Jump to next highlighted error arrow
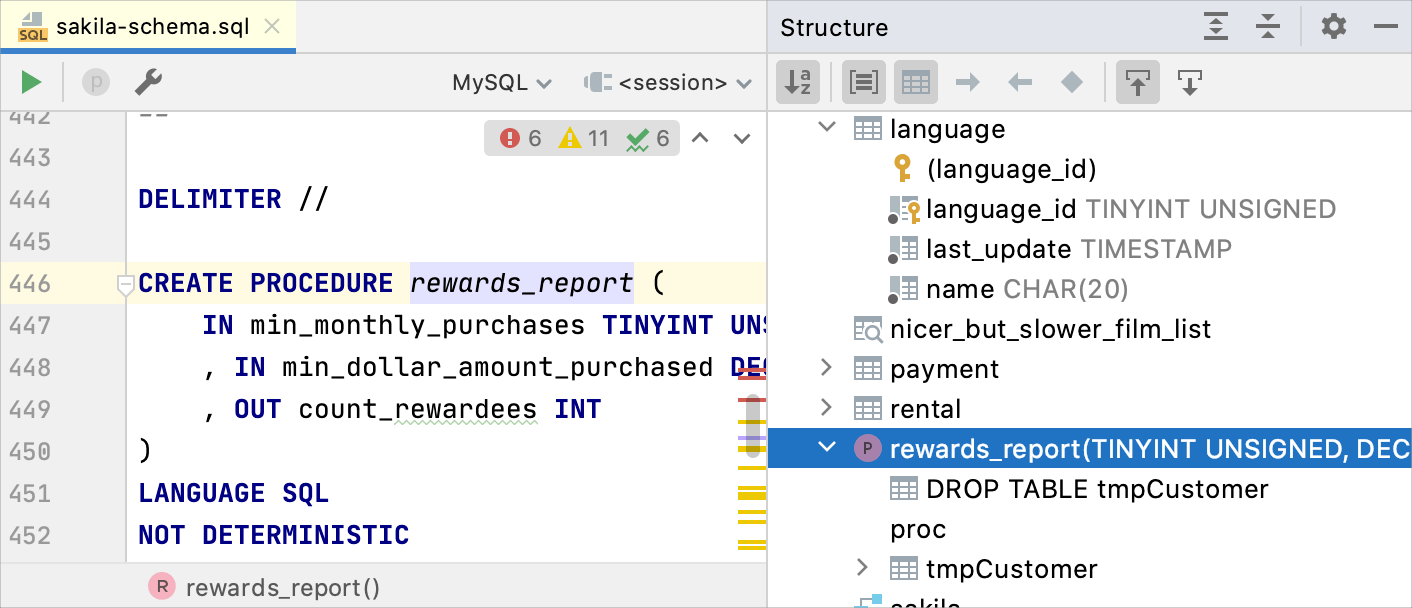 pyautogui.click(x=742, y=139)
